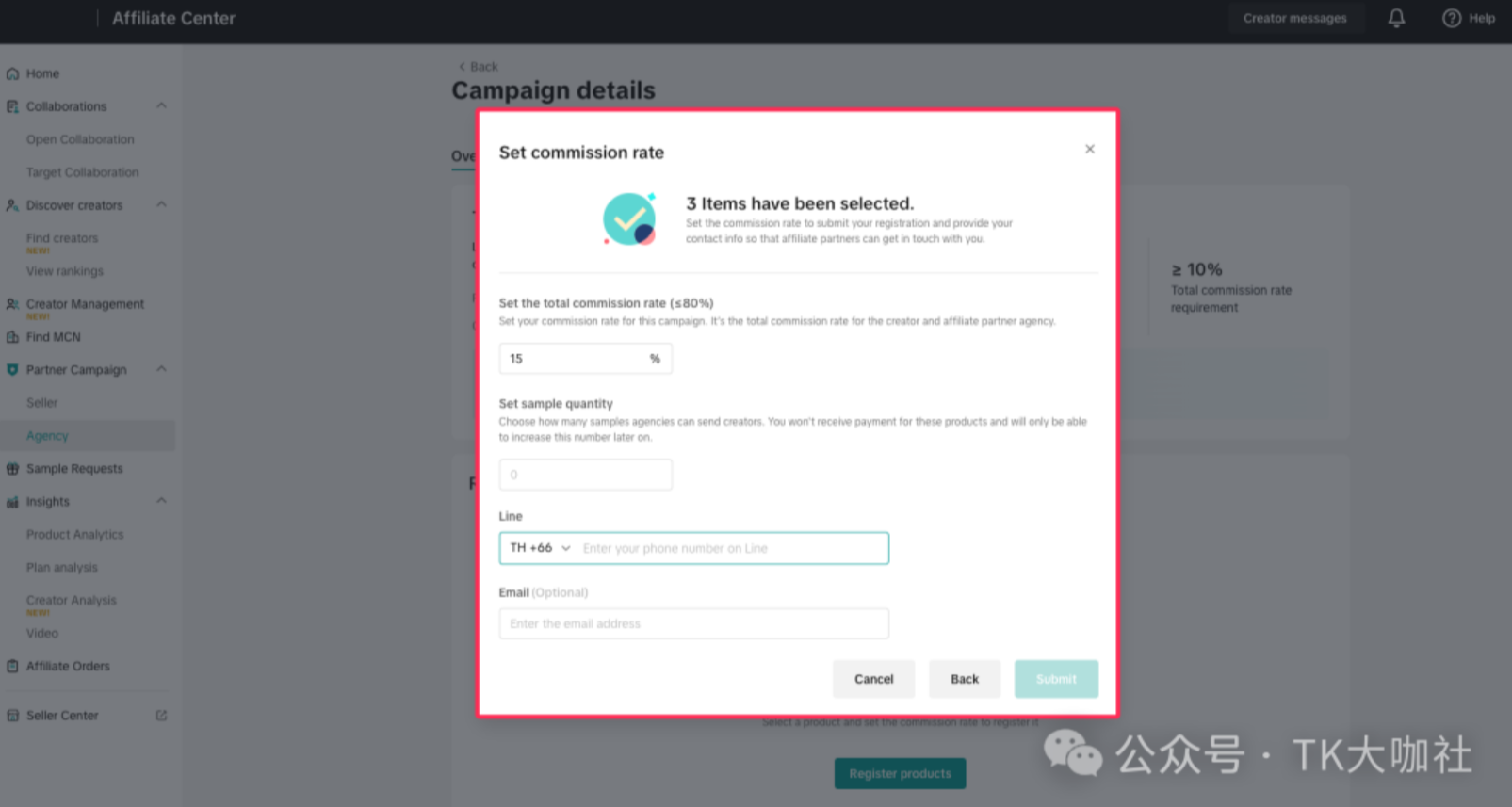Focus the Line phone number field
Viewport: 1512px width, 807px height.
tap(731, 548)
